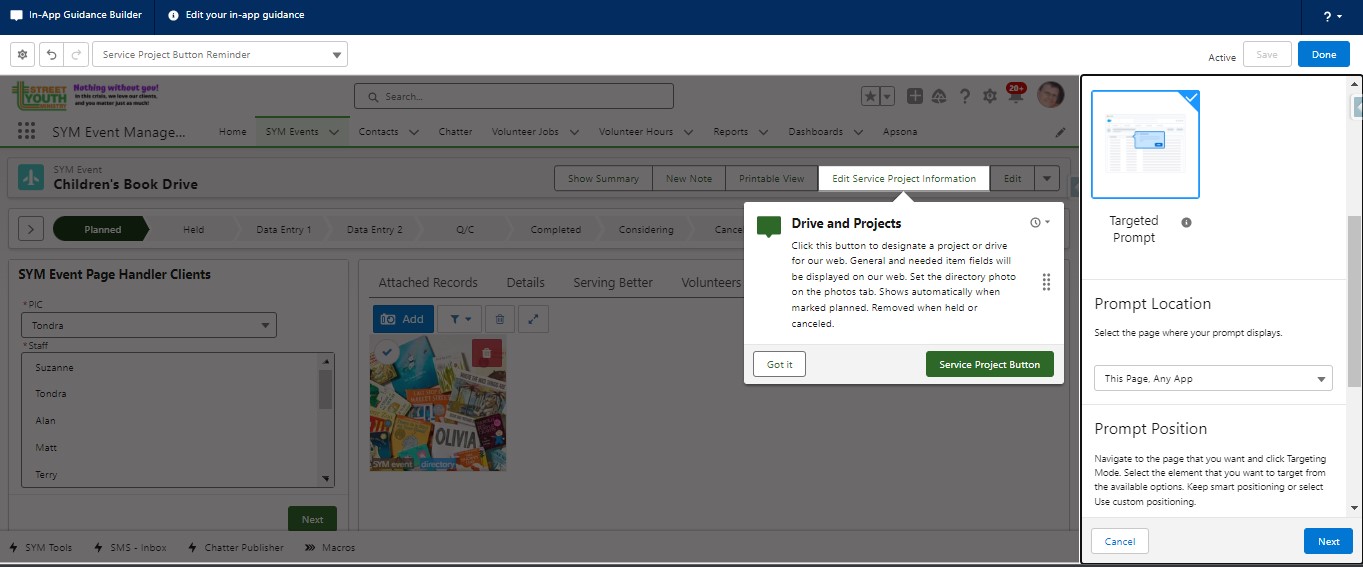Open the photo filter dropdown

(461, 319)
